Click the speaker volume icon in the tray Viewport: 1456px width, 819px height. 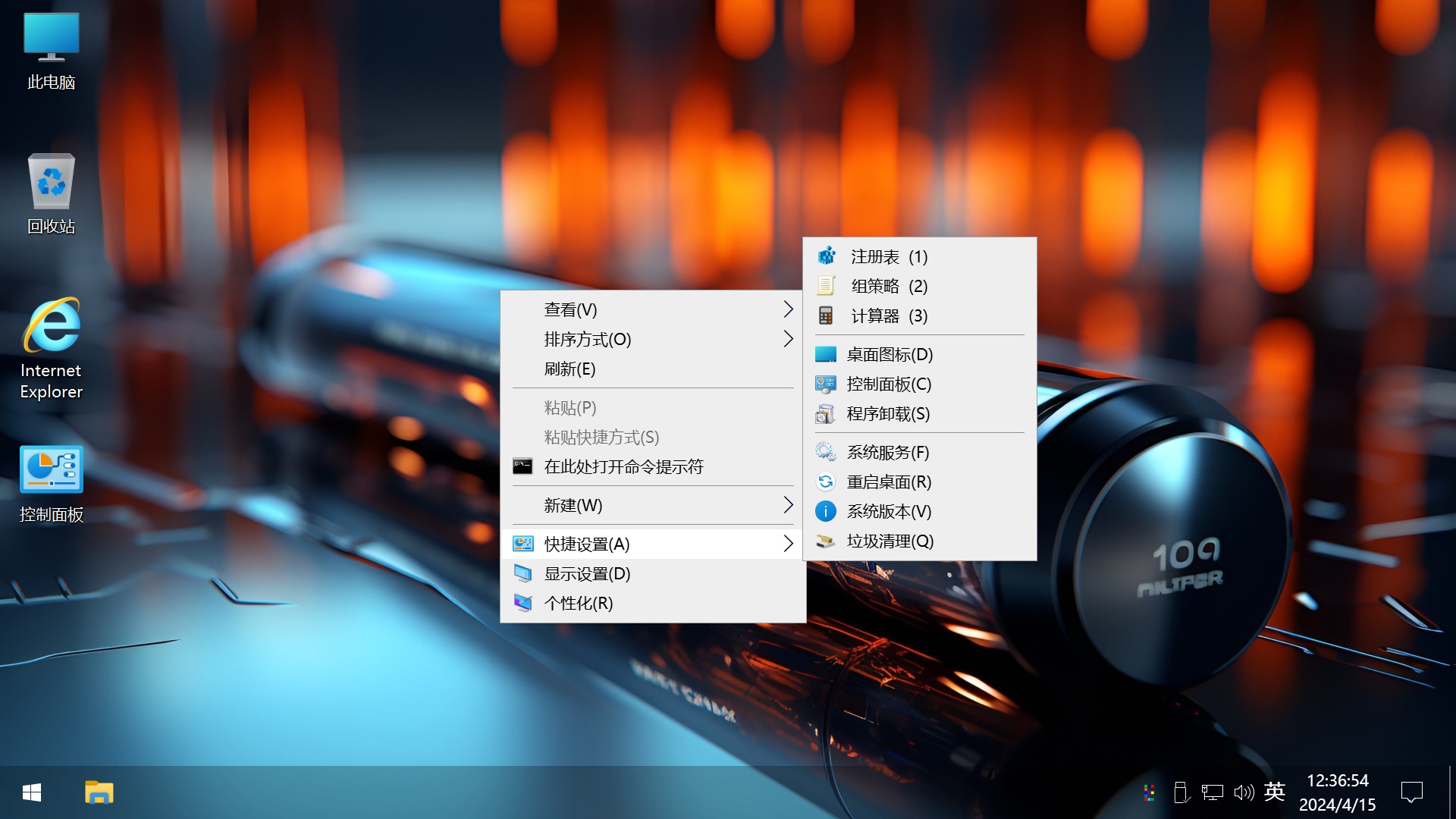[x=1244, y=792]
